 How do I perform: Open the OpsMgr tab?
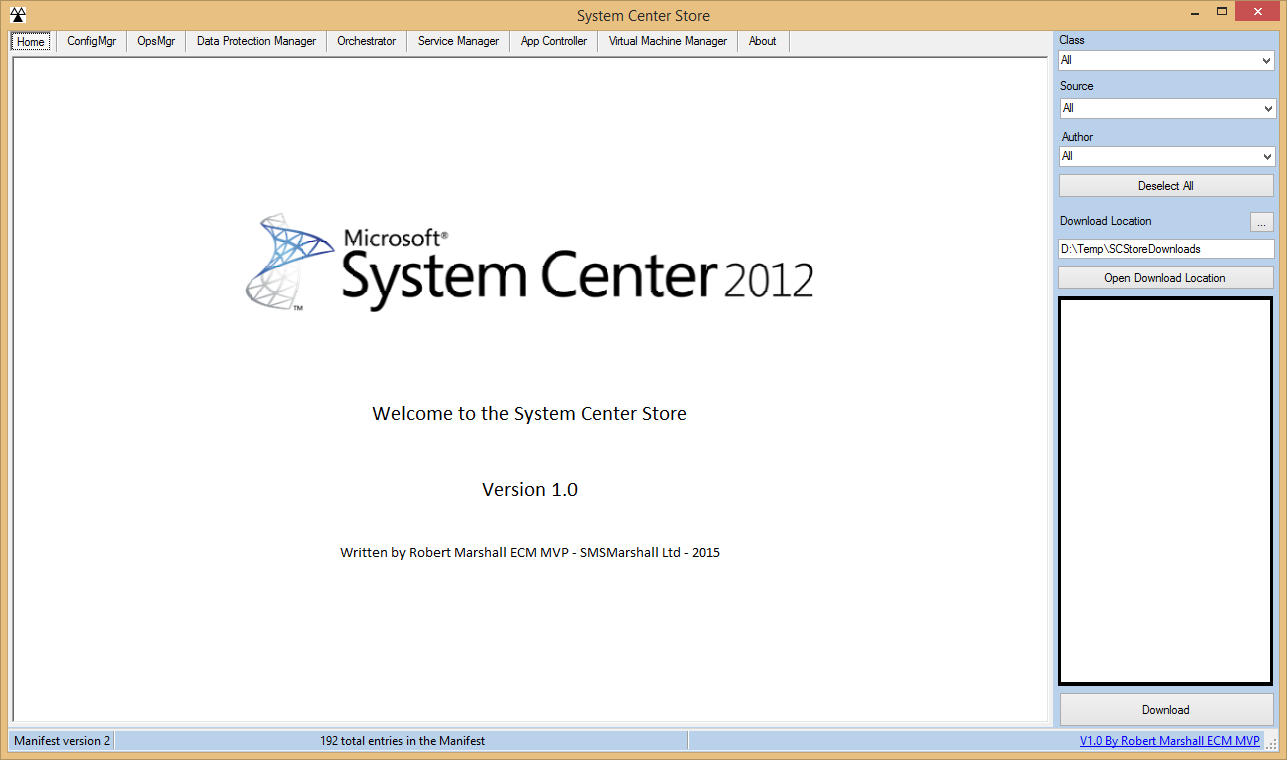pyautogui.click(x=156, y=41)
